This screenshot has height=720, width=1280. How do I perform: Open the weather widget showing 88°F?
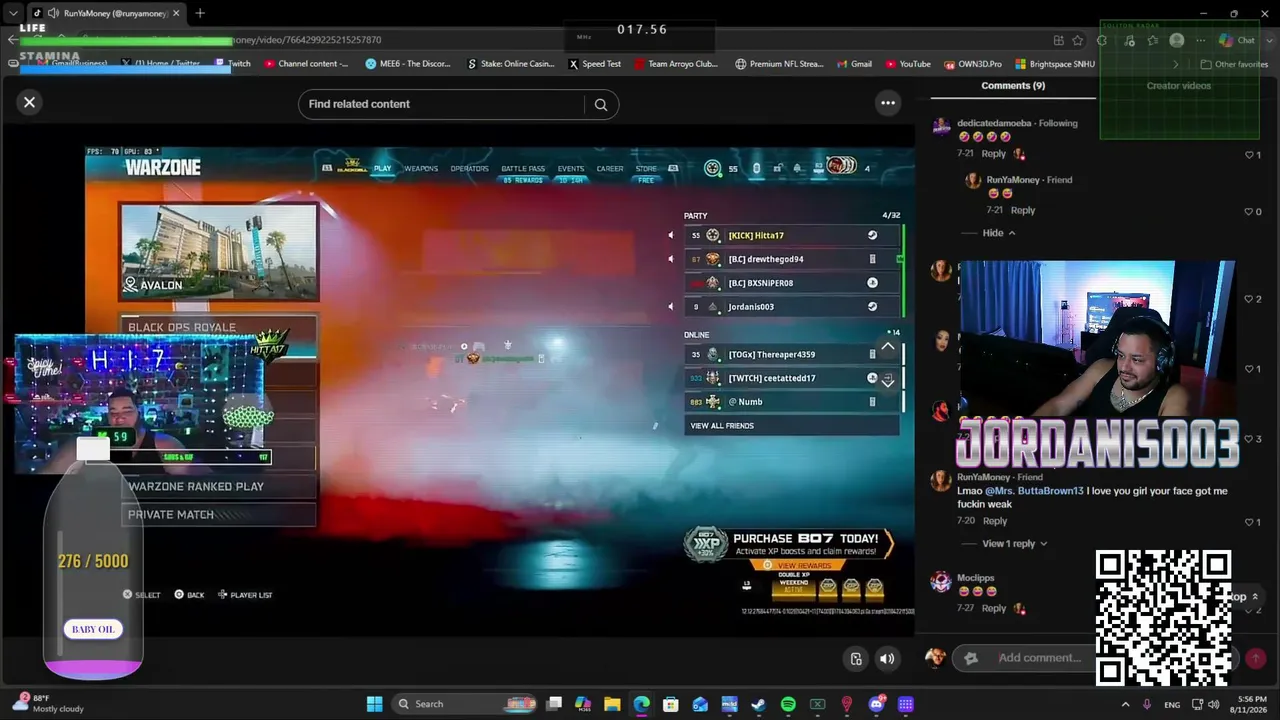[47, 703]
